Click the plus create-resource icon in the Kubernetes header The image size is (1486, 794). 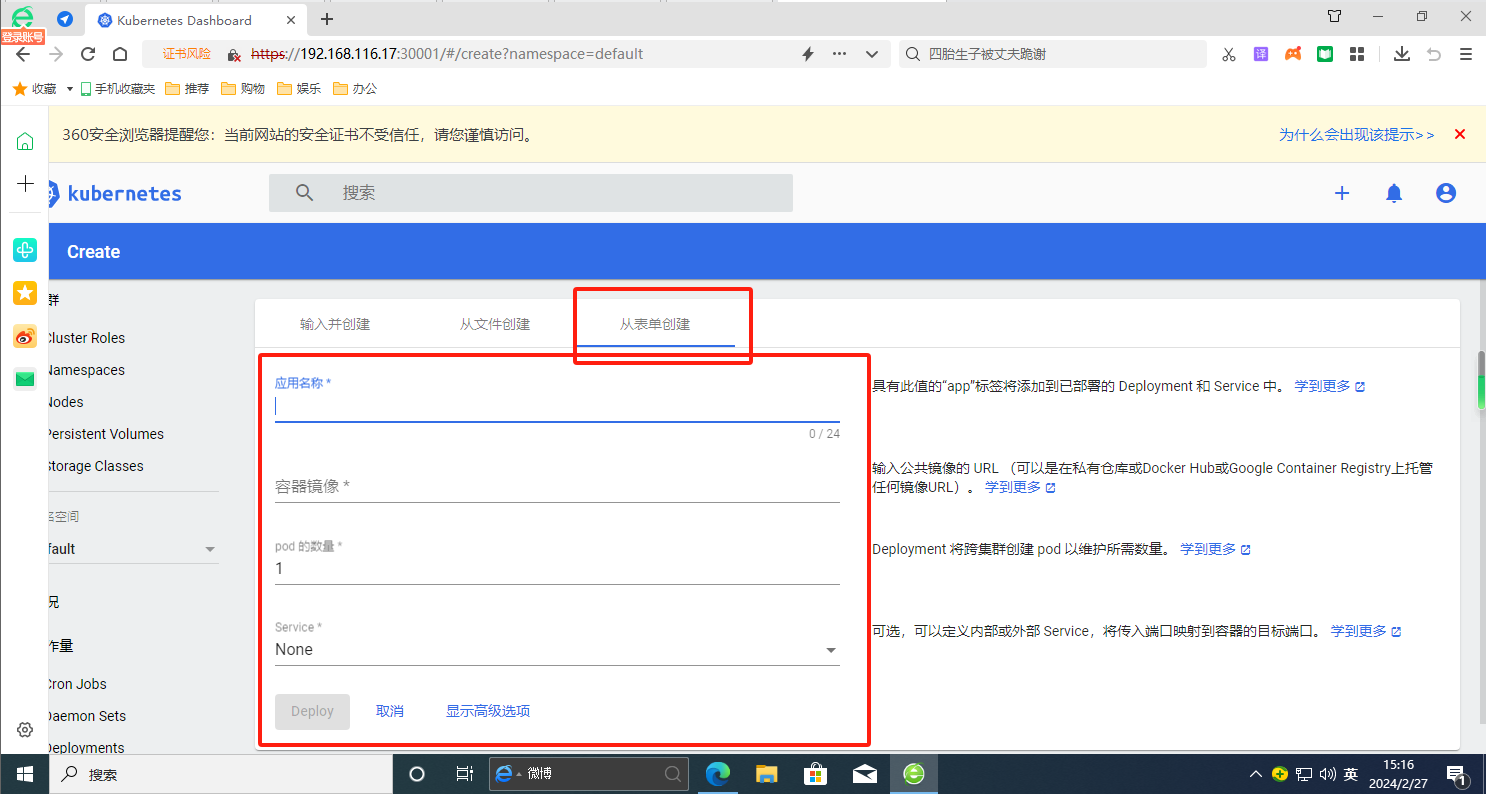point(1342,193)
